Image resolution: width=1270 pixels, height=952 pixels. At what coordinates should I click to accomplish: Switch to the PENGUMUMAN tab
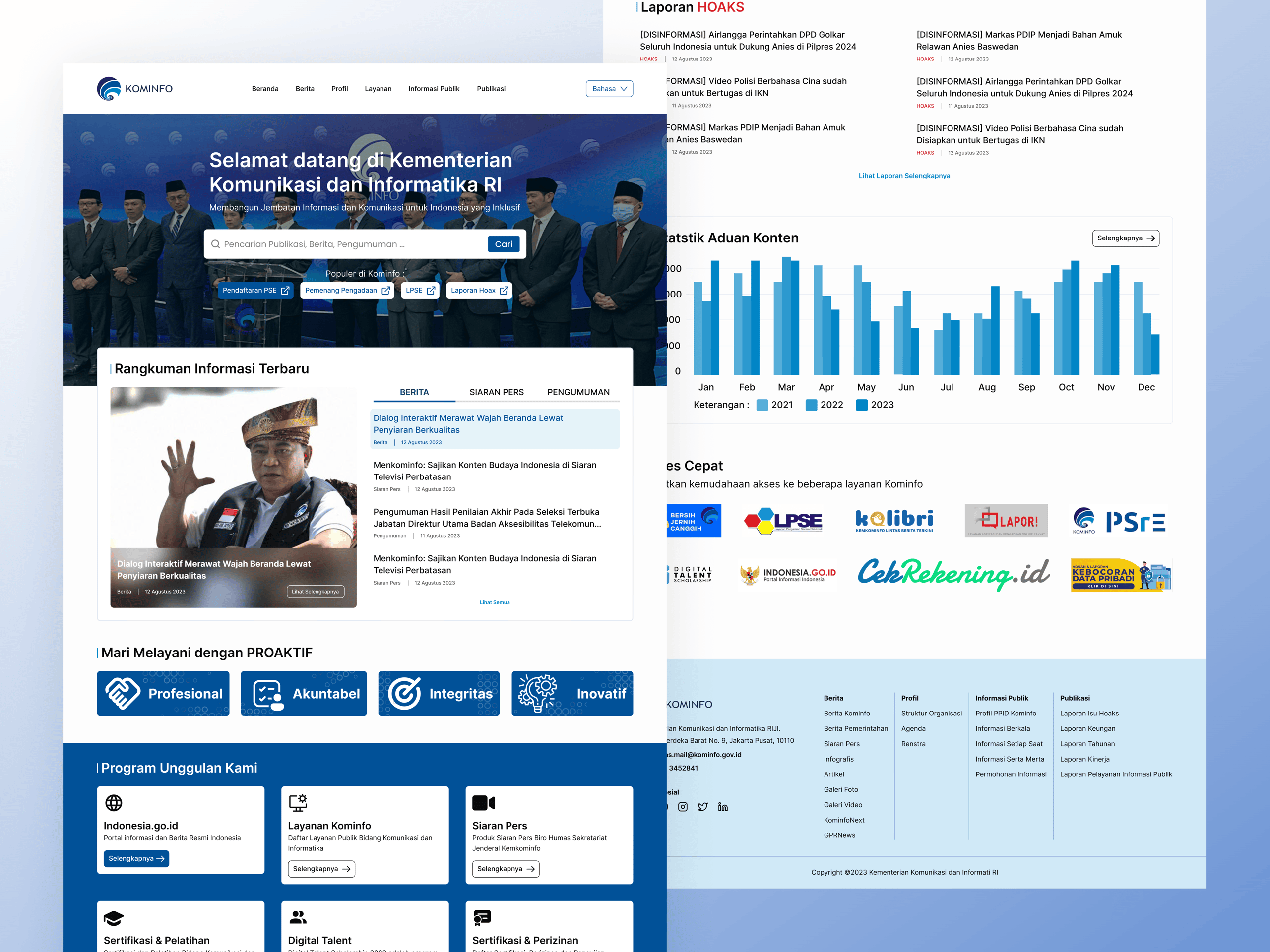pos(578,392)
